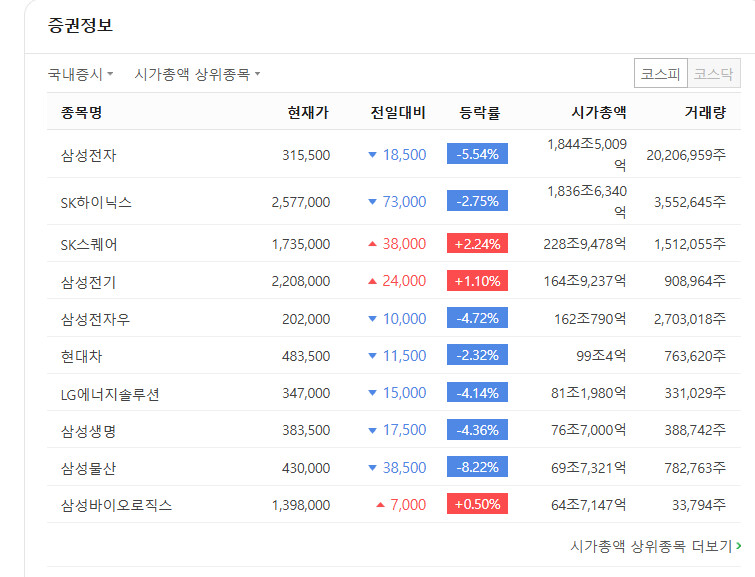Click the 73,000 change value

click(404, 201)
